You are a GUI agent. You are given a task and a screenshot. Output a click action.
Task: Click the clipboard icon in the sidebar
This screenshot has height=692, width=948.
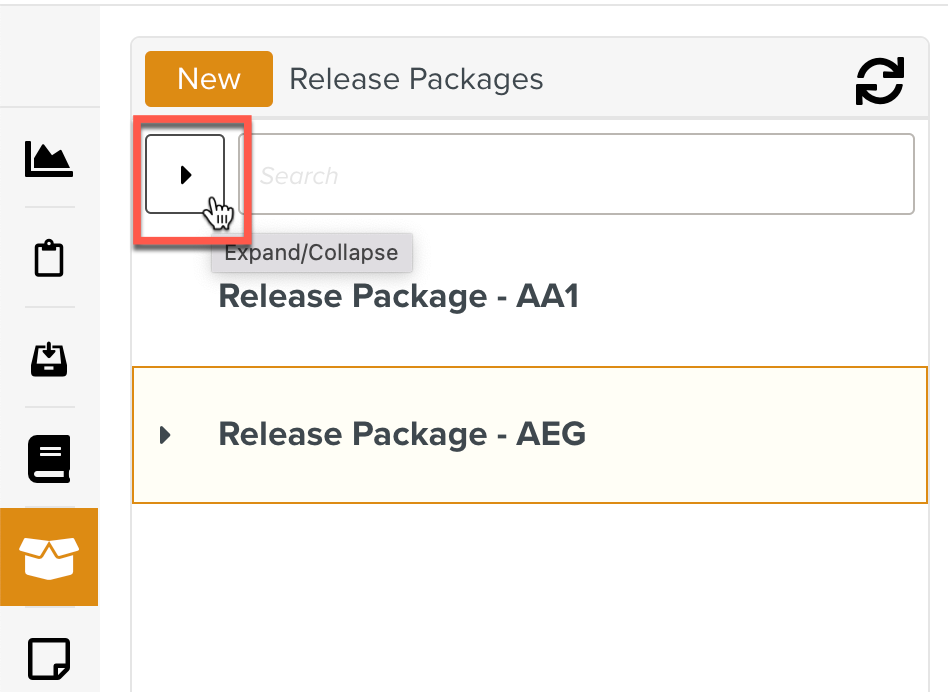point(49,258)
